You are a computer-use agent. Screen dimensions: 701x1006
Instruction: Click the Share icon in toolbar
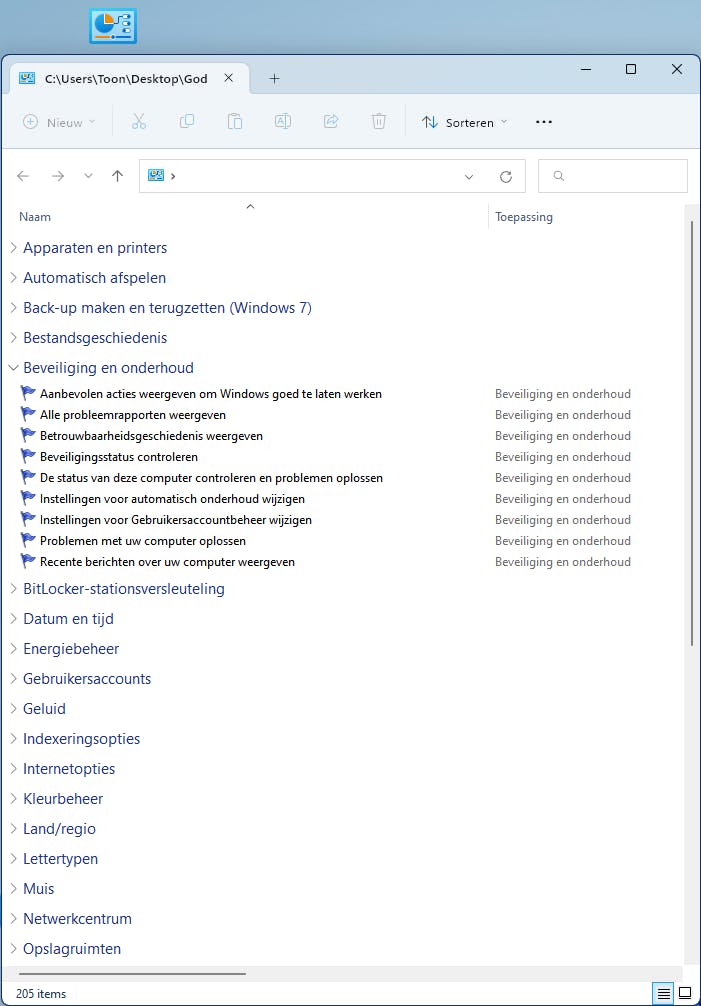[x=331, y=121]
